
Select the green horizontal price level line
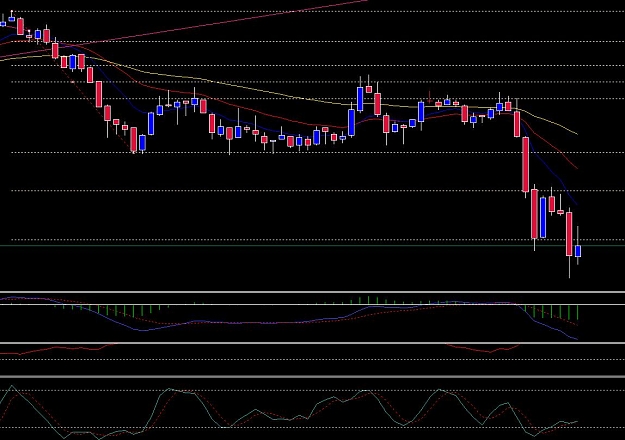pyautogui.click(x=312, y=246)
